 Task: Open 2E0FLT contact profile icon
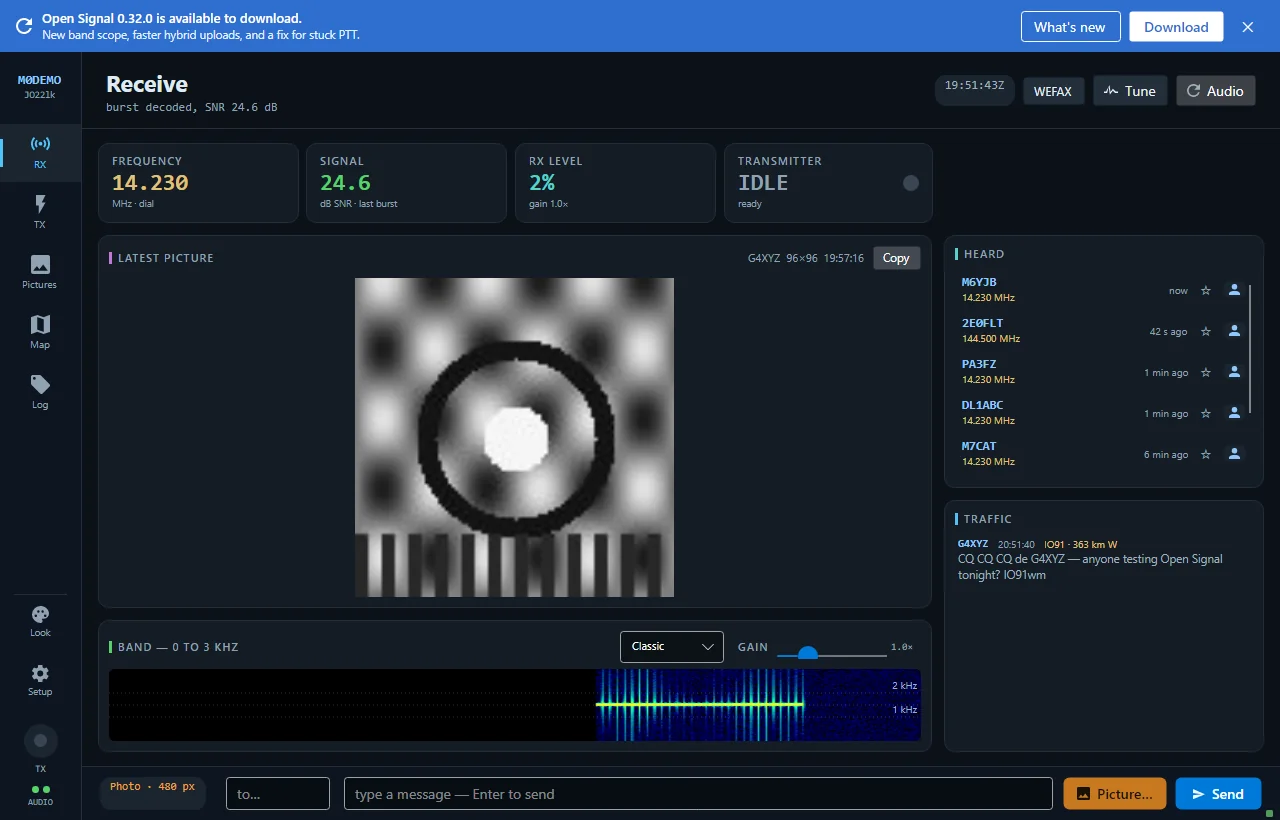click(x=1234, y=331)
